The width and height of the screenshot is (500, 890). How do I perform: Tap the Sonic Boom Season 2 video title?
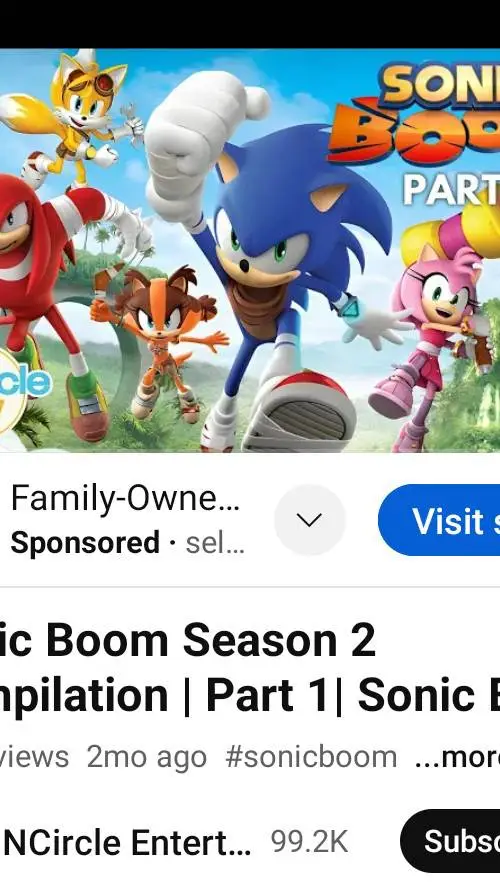pos(250,667)
